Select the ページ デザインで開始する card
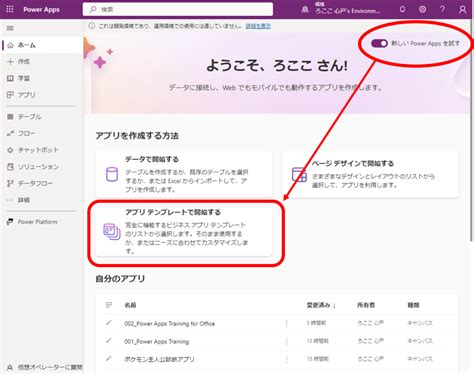Screen dimensions: 474x374 370,174
